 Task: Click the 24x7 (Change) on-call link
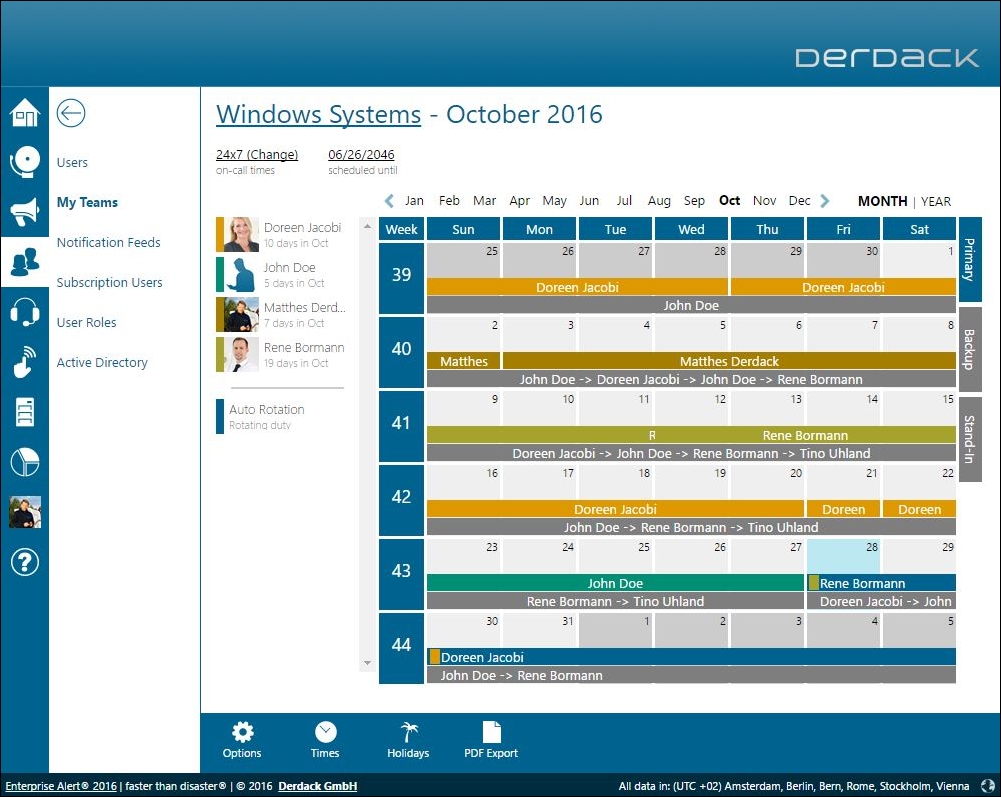click(257, 155)
